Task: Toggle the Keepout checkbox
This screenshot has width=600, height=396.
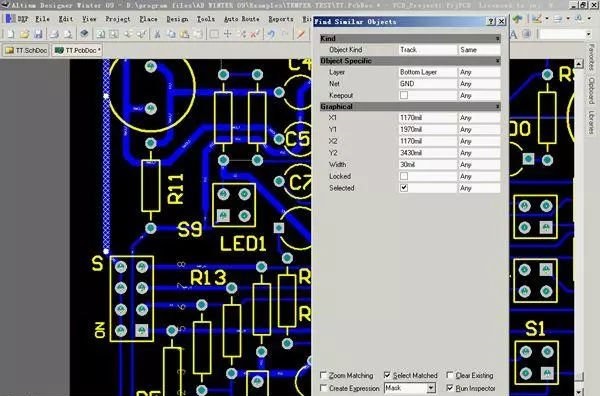Action: (x=404, y=95)
